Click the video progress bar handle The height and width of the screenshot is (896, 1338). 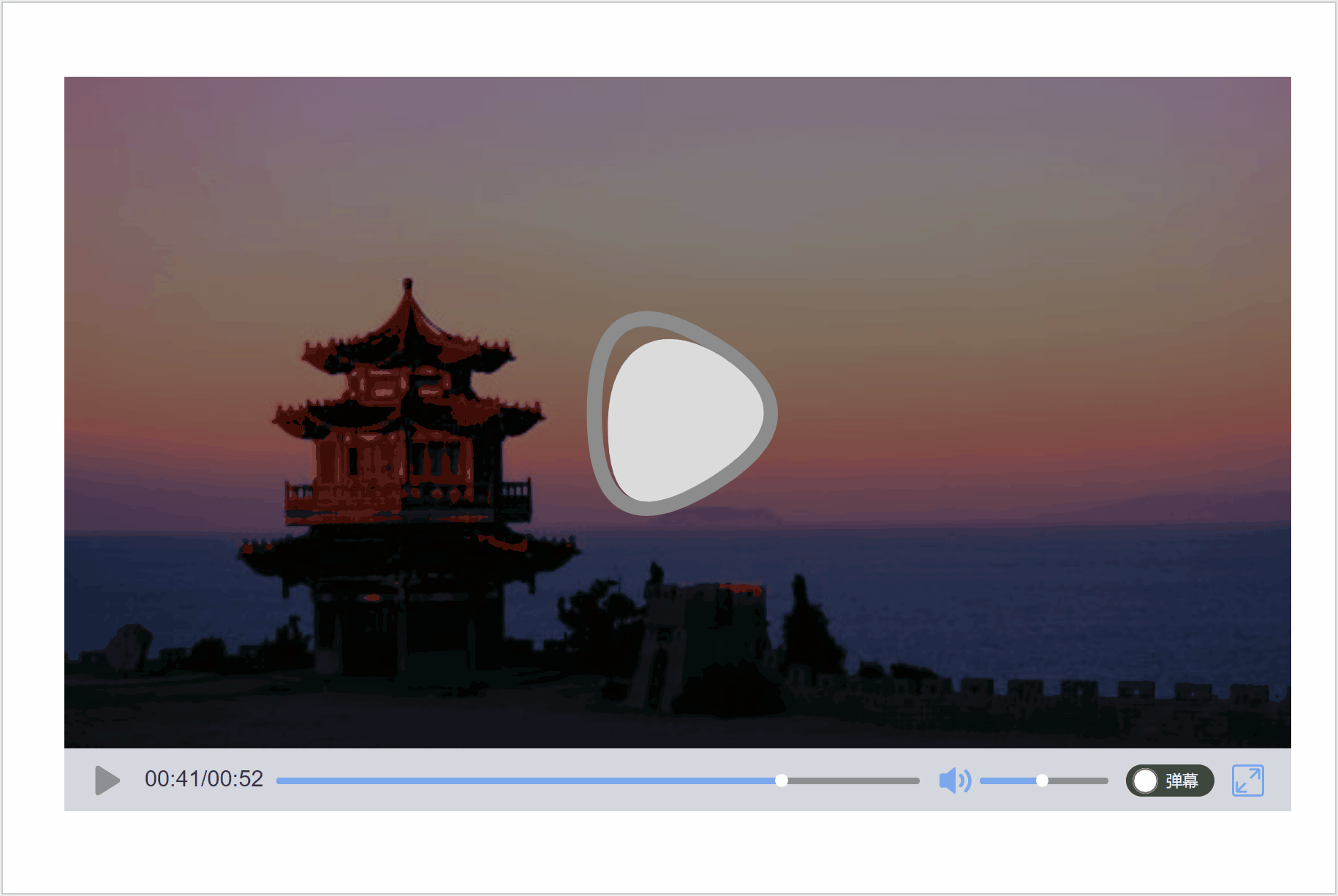pos(782,781)
